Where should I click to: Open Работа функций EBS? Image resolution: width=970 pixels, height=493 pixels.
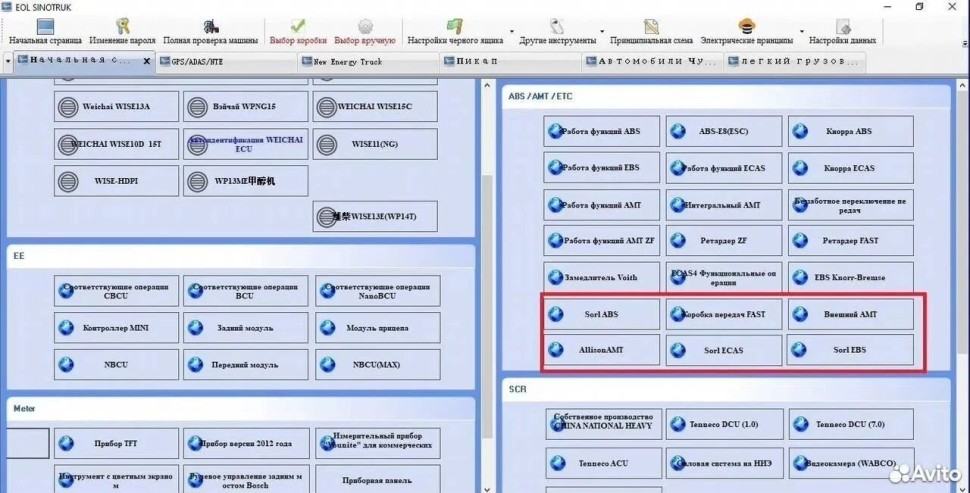pos(601,168)
